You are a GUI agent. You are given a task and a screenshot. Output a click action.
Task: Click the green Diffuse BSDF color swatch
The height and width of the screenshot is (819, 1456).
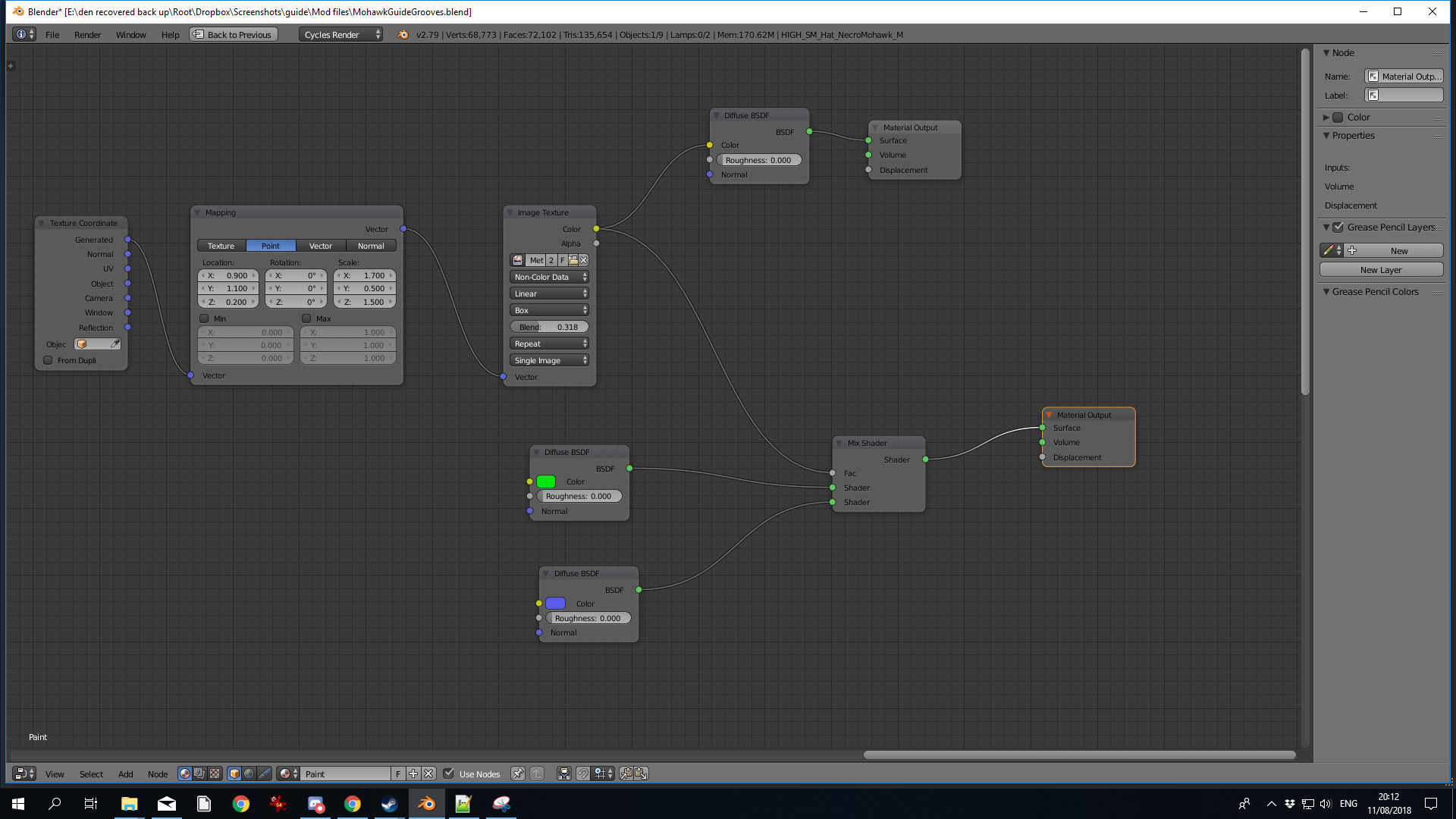(546, 482)
